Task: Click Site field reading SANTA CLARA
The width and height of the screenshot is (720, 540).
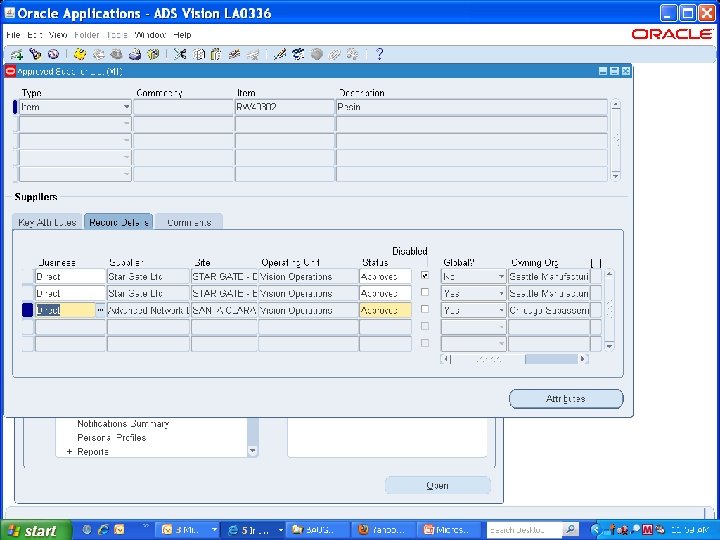Action: coord(224,310)
